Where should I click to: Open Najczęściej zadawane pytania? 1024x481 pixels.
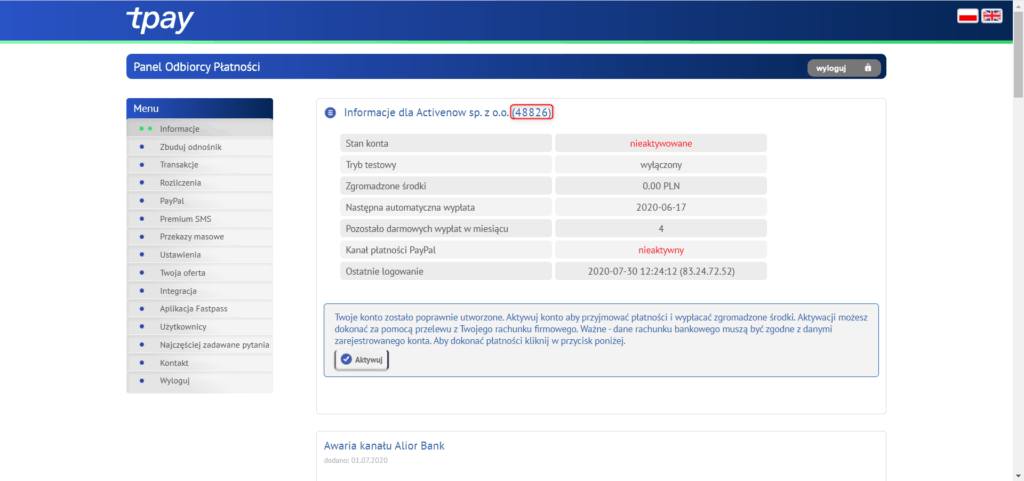pyautogui.click(x=200, y=345)
